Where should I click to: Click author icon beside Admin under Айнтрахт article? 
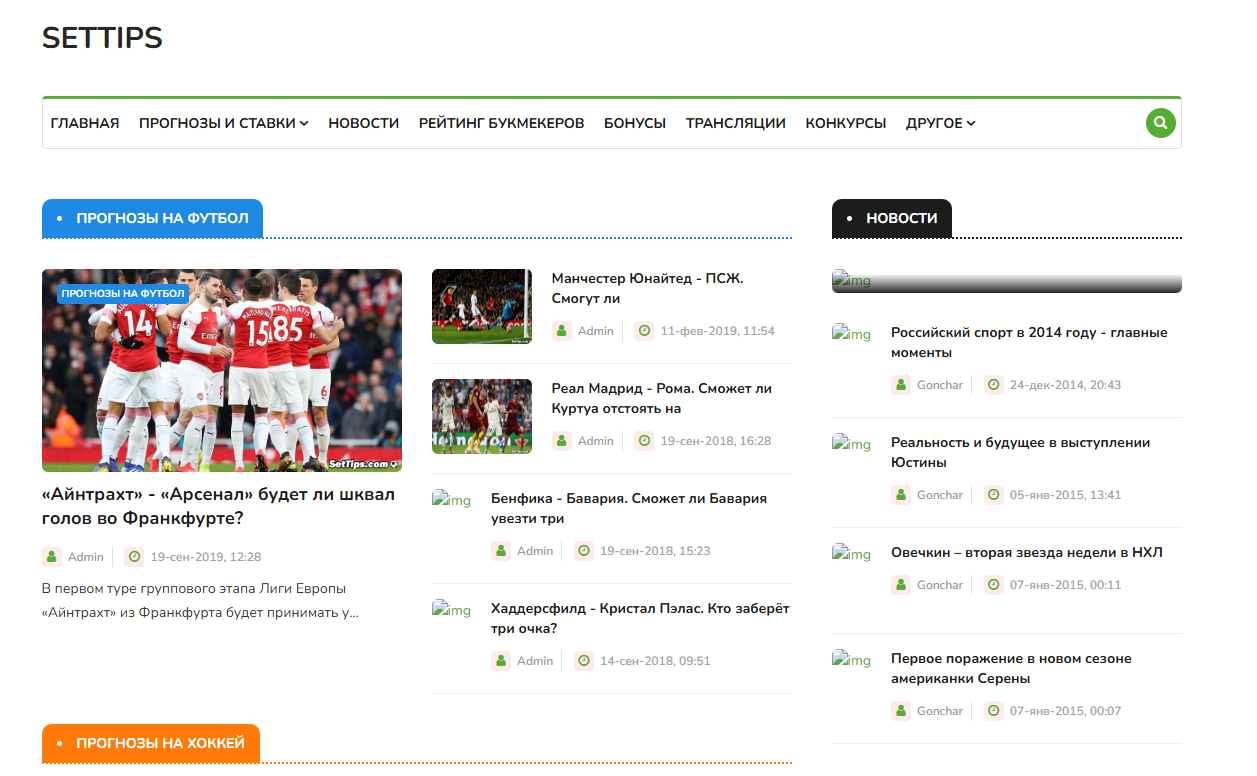click(52, 557)
